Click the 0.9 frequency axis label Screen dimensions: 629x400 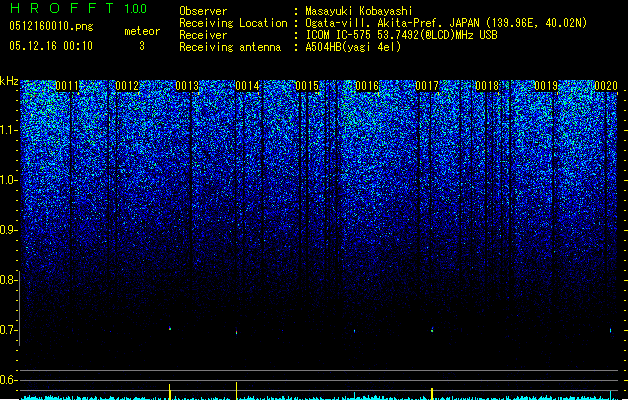click(9, 230)
